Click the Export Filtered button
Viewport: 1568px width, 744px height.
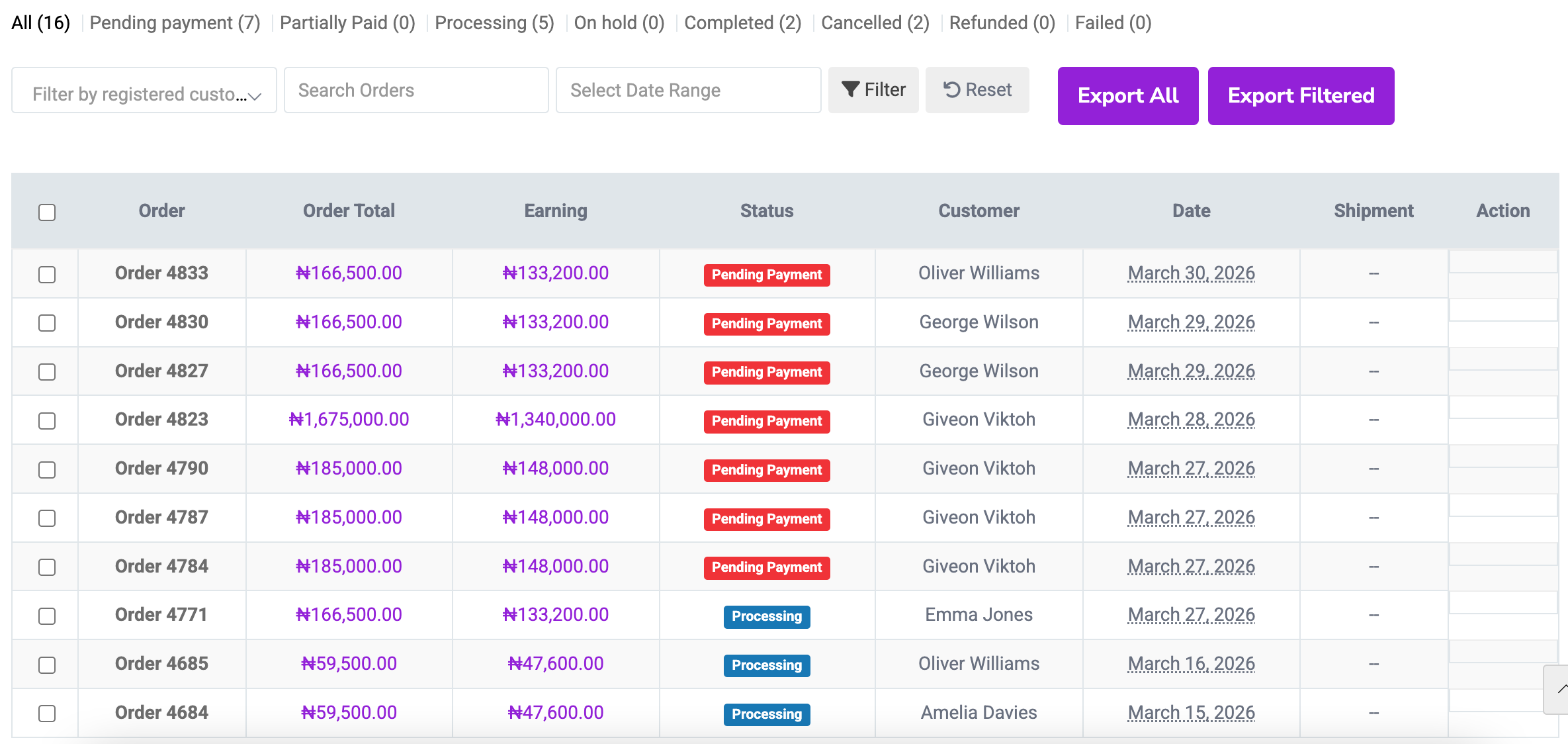1301,95
